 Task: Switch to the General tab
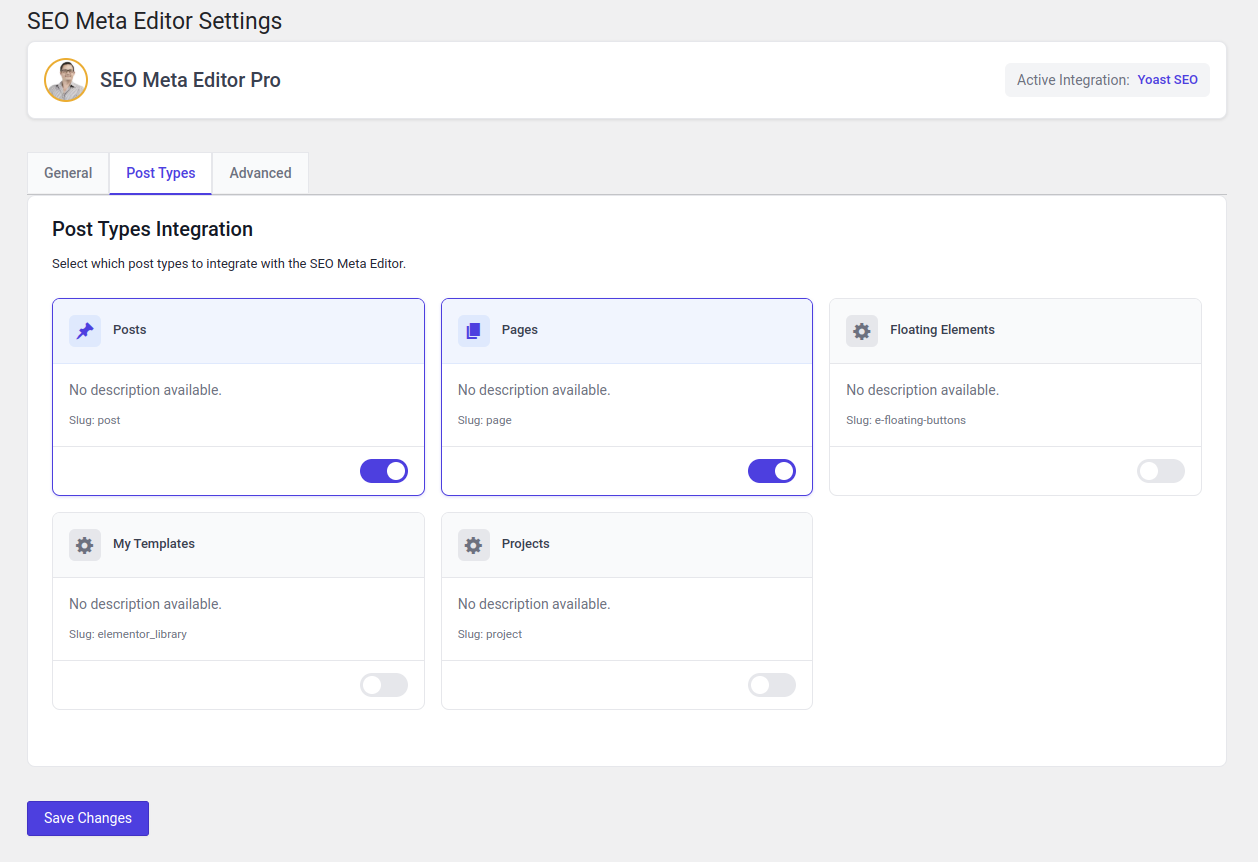[68, 173]
